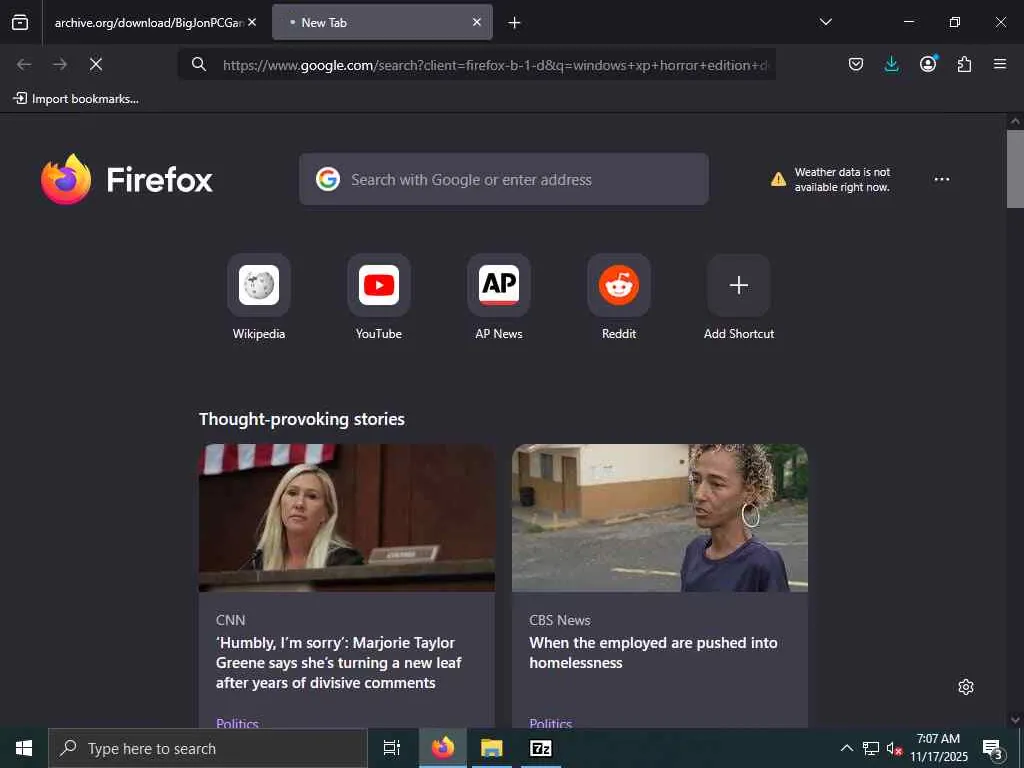Click the CBS News source label

560,620
